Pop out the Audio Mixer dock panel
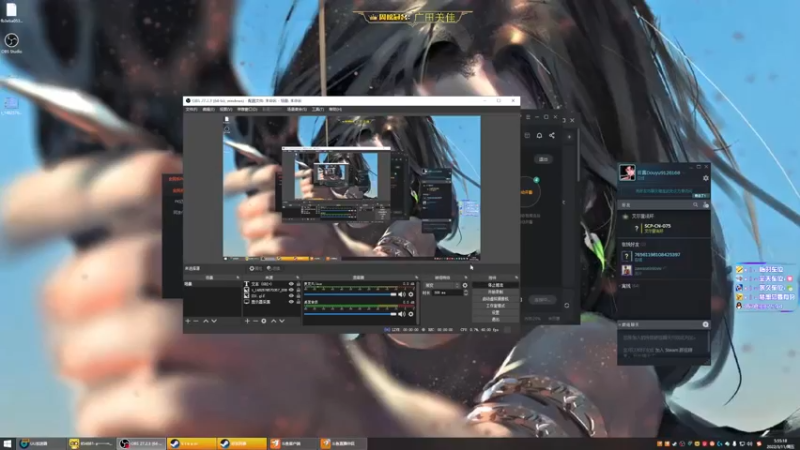Viewport: 800px width, 450px height. (x=416, y=278)
